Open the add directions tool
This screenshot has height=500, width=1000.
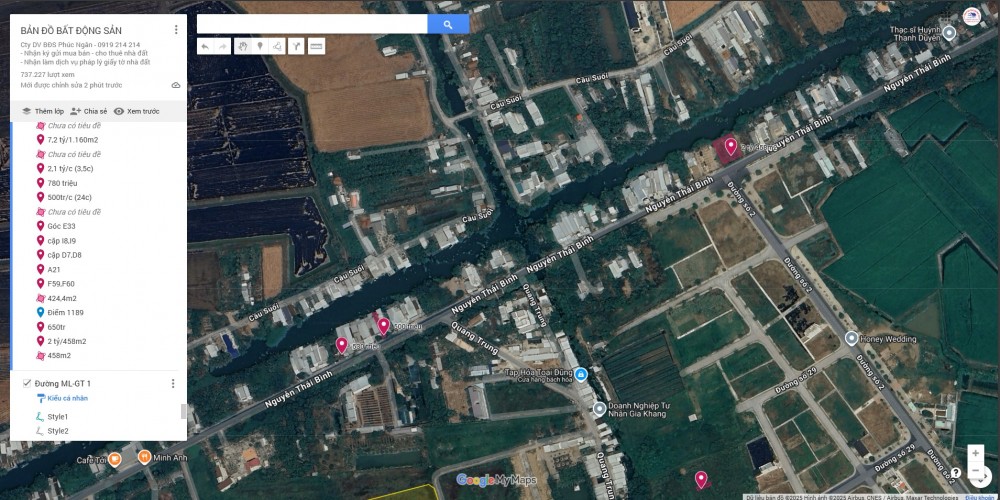click(x=296, y=46)
